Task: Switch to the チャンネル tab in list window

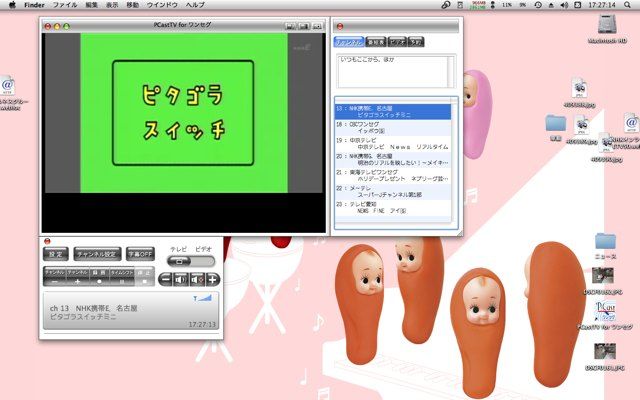Action: pyautogui.click(x=349, y=42)
